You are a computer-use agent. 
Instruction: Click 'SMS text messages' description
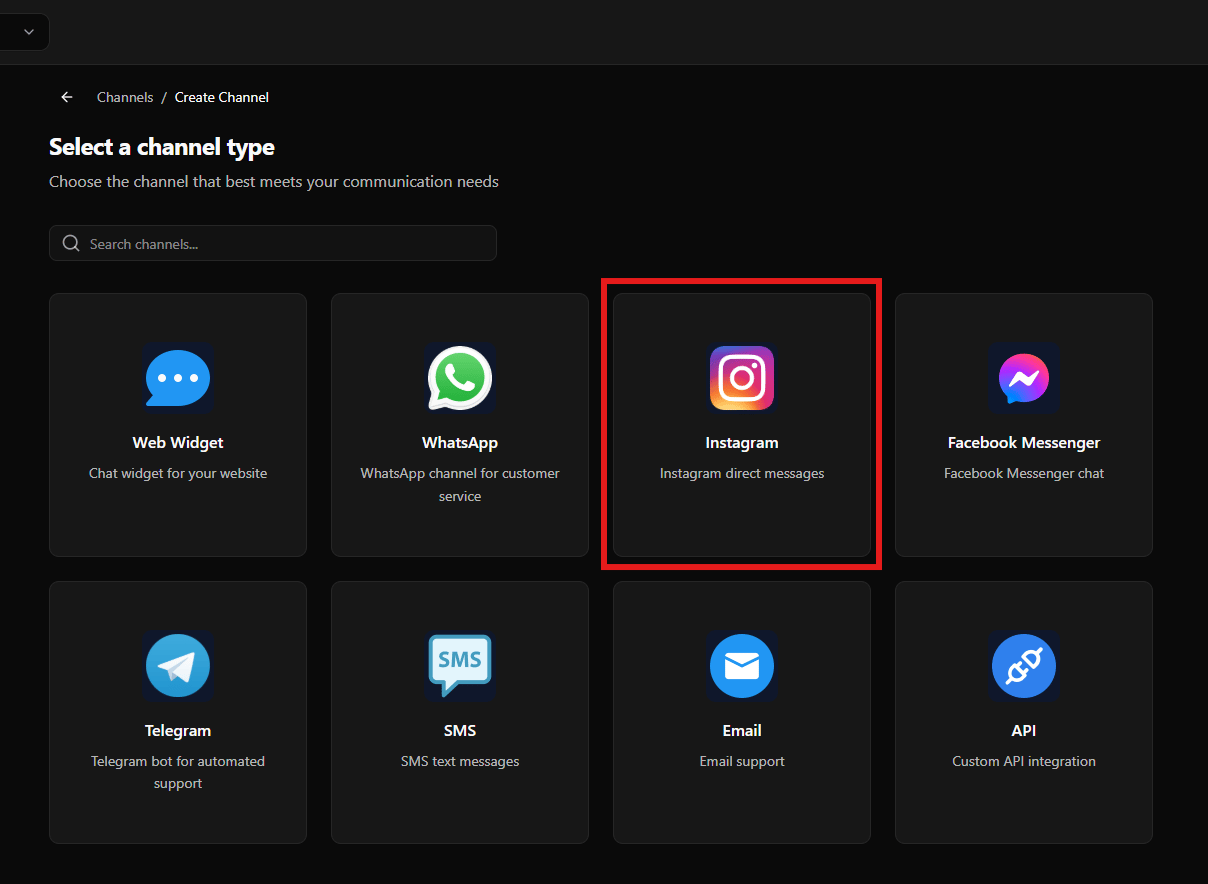point(460,761)
